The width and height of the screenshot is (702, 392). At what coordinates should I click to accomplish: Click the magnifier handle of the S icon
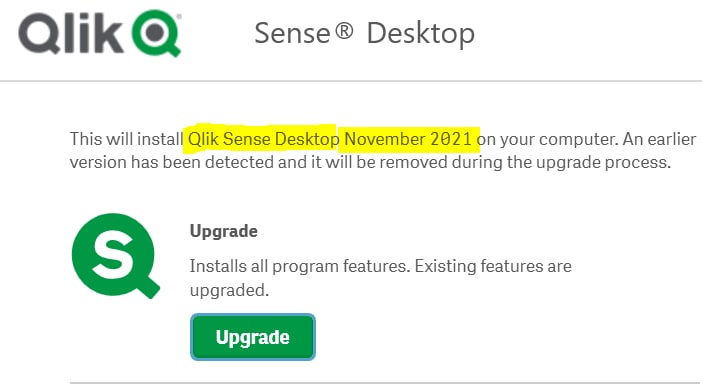[149, 286]
